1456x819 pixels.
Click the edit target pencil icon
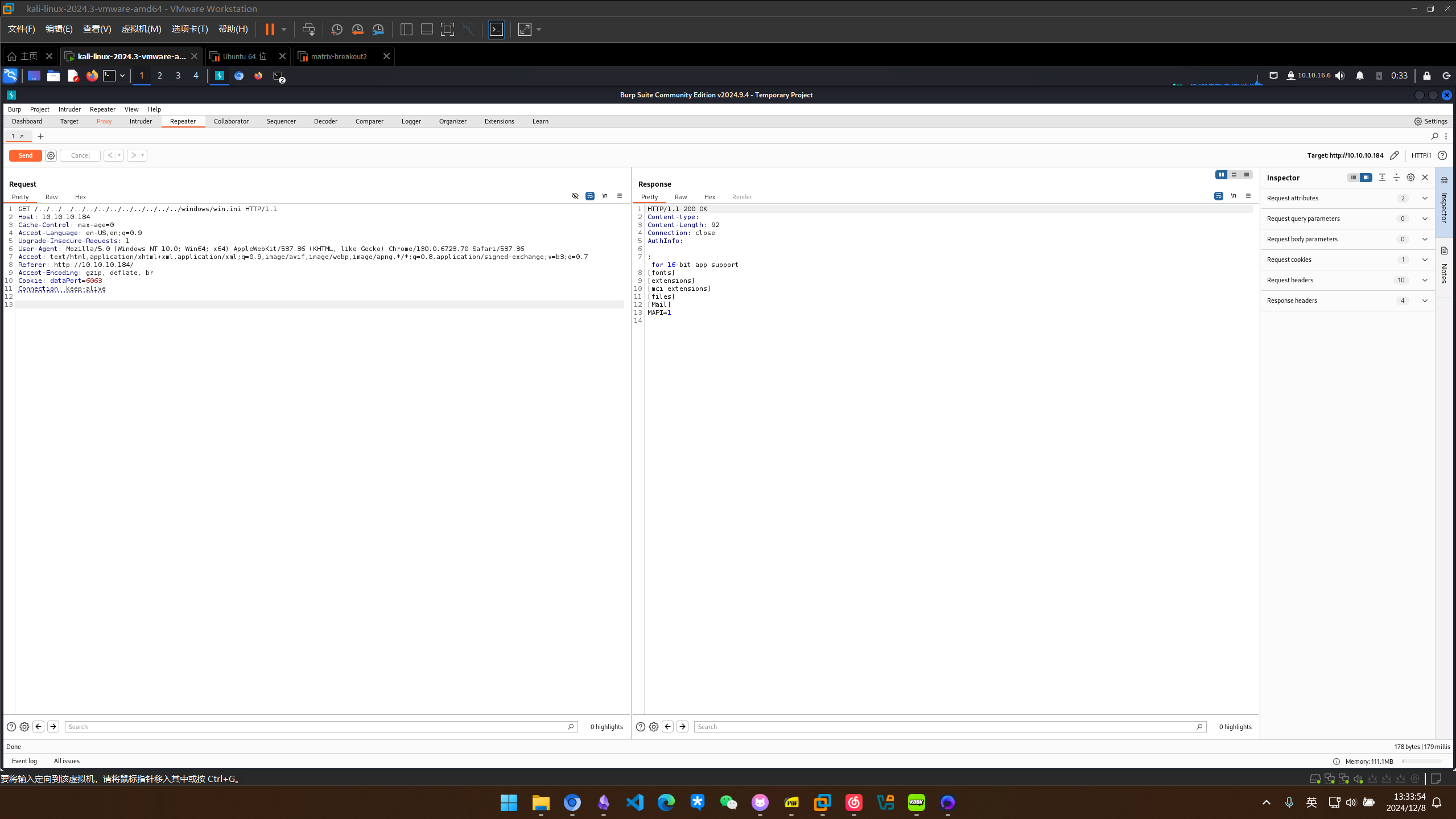[x=1394, y=155]
